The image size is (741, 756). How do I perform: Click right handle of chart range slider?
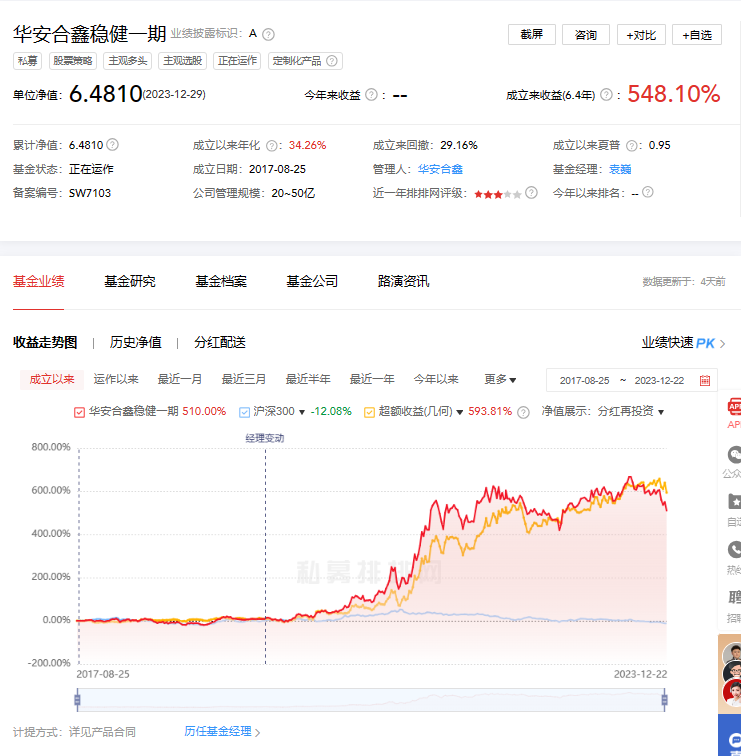[664, 700]
